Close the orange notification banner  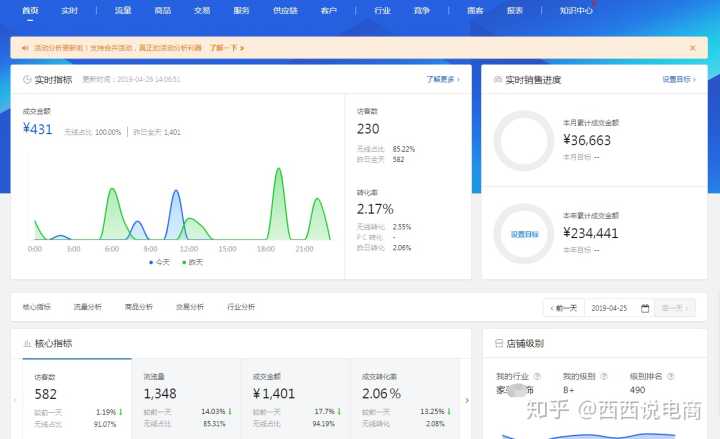(692, 47)
